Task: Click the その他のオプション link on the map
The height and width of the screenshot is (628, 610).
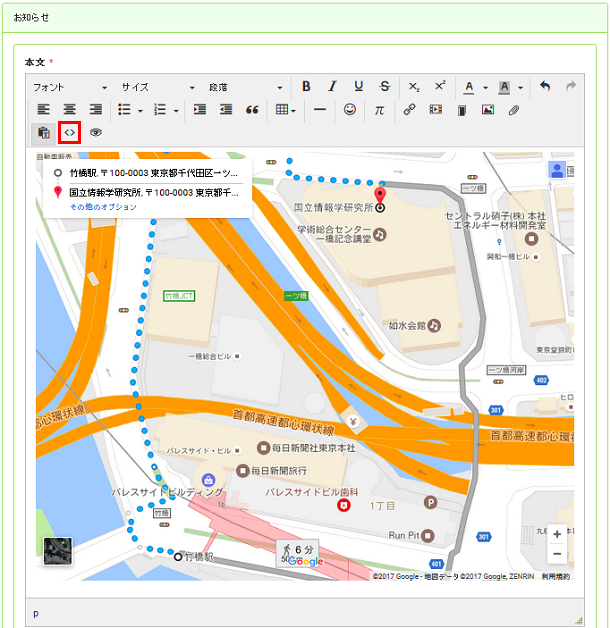Action: pyautogui.click(x=103, y=207)
